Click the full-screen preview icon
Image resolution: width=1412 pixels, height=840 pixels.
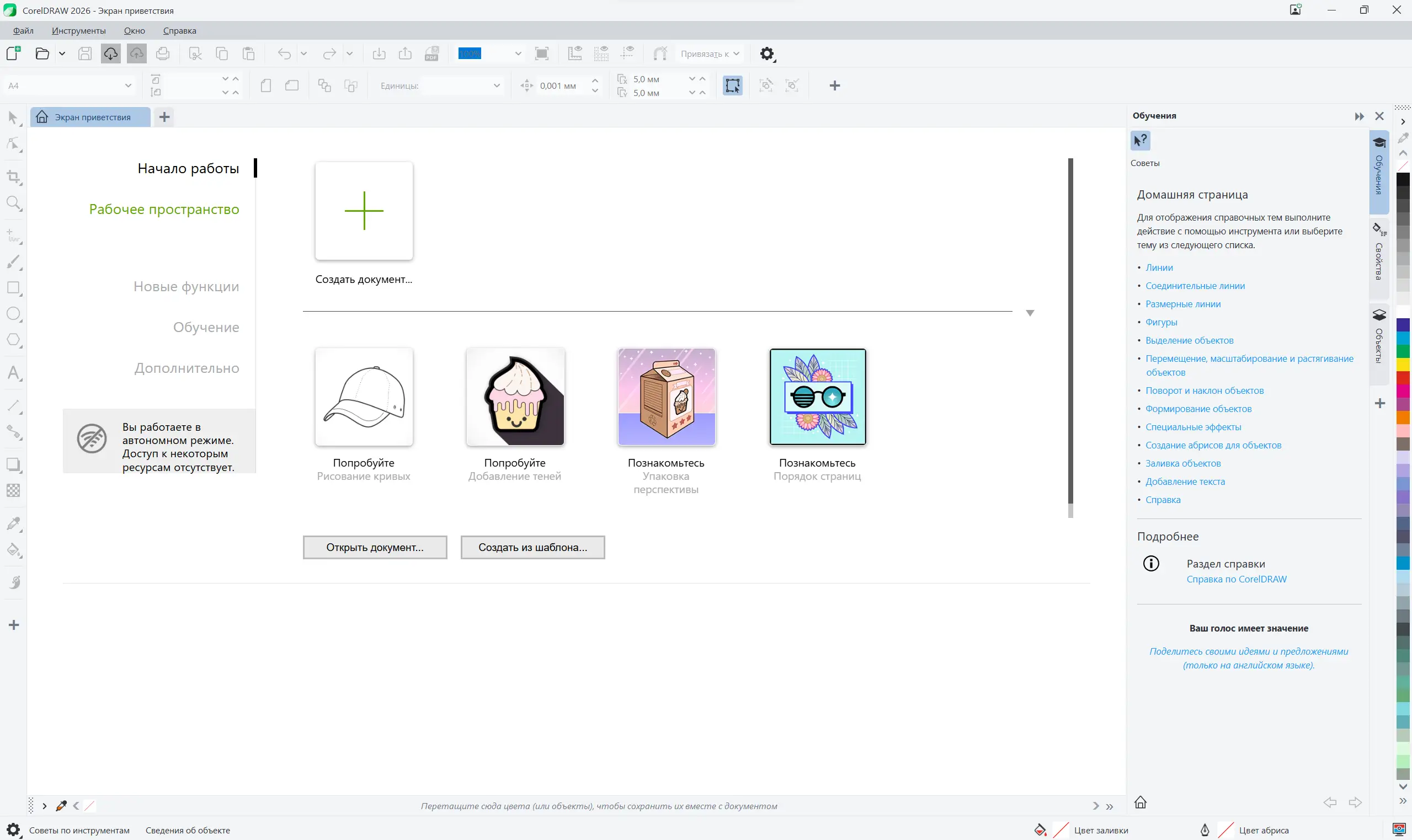pyautogui.click(x=542, y=53)
